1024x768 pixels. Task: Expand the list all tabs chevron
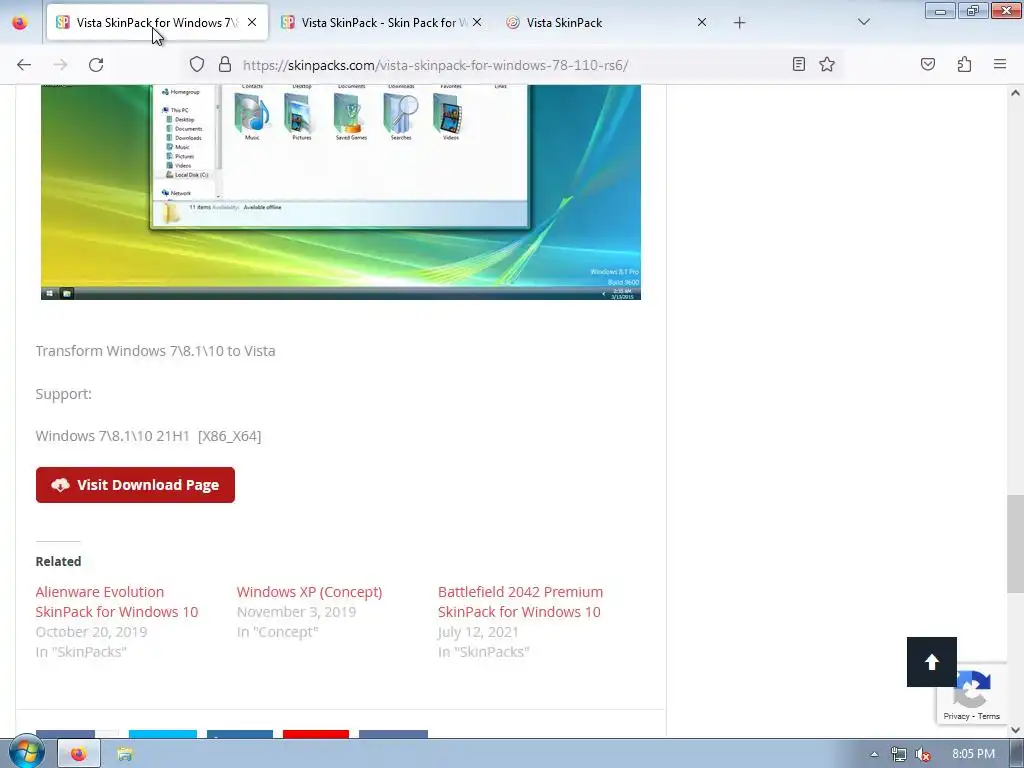tap(863, 22)
